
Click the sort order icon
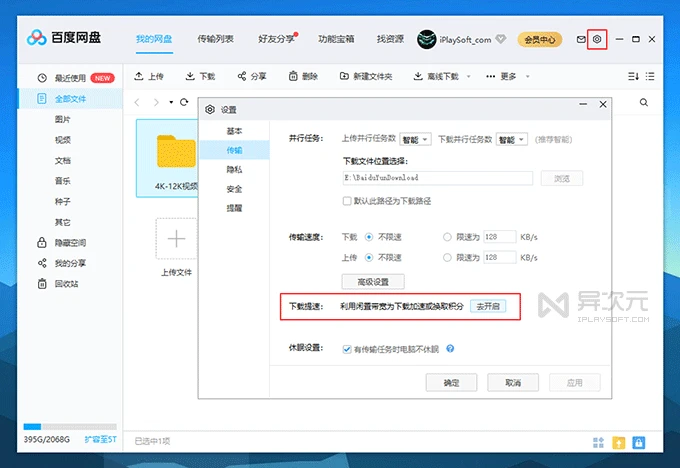click(x=633, y=76)
